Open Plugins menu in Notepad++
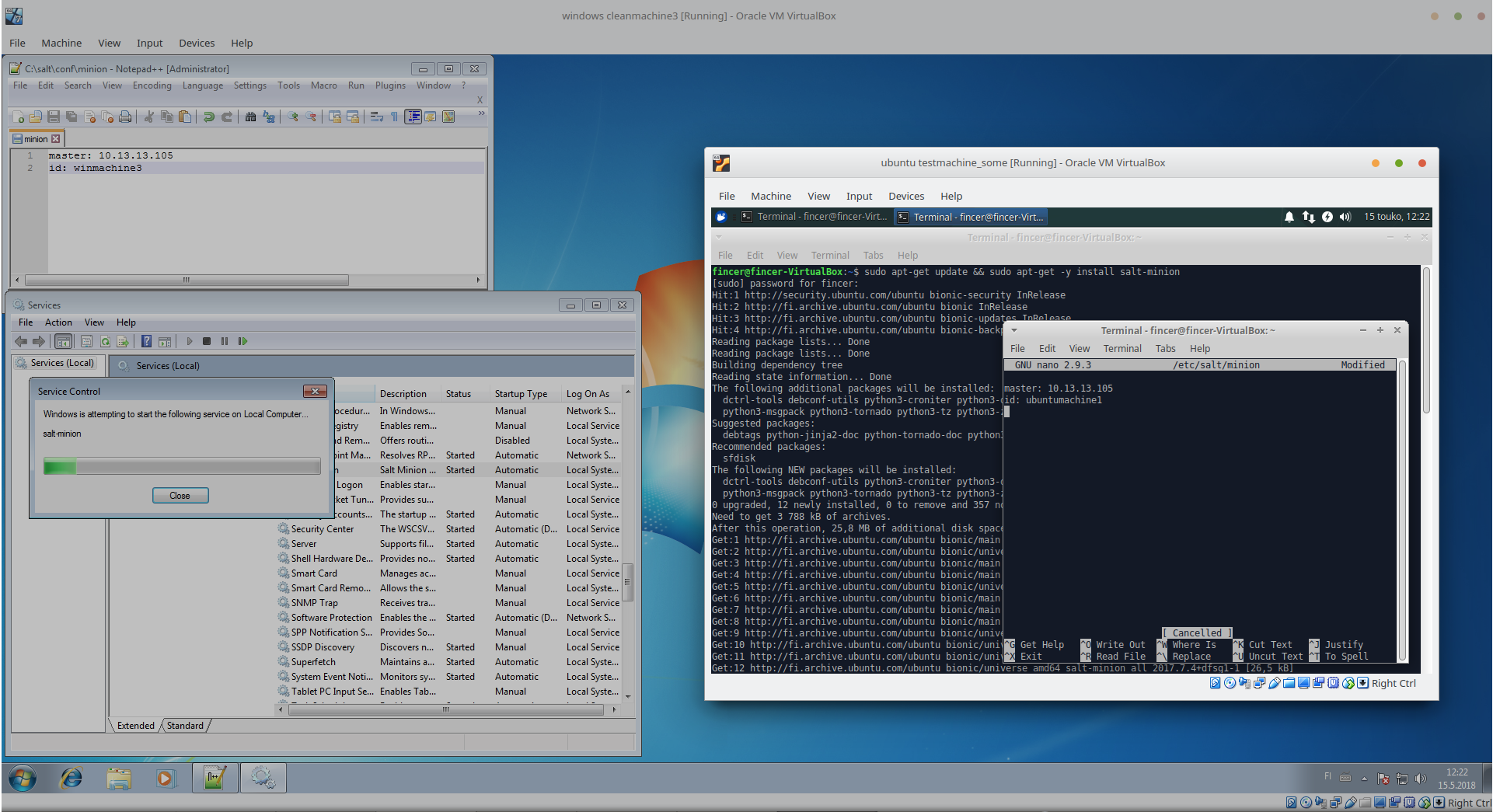Viewport: 1493px width, 812px height. [390, 85]
